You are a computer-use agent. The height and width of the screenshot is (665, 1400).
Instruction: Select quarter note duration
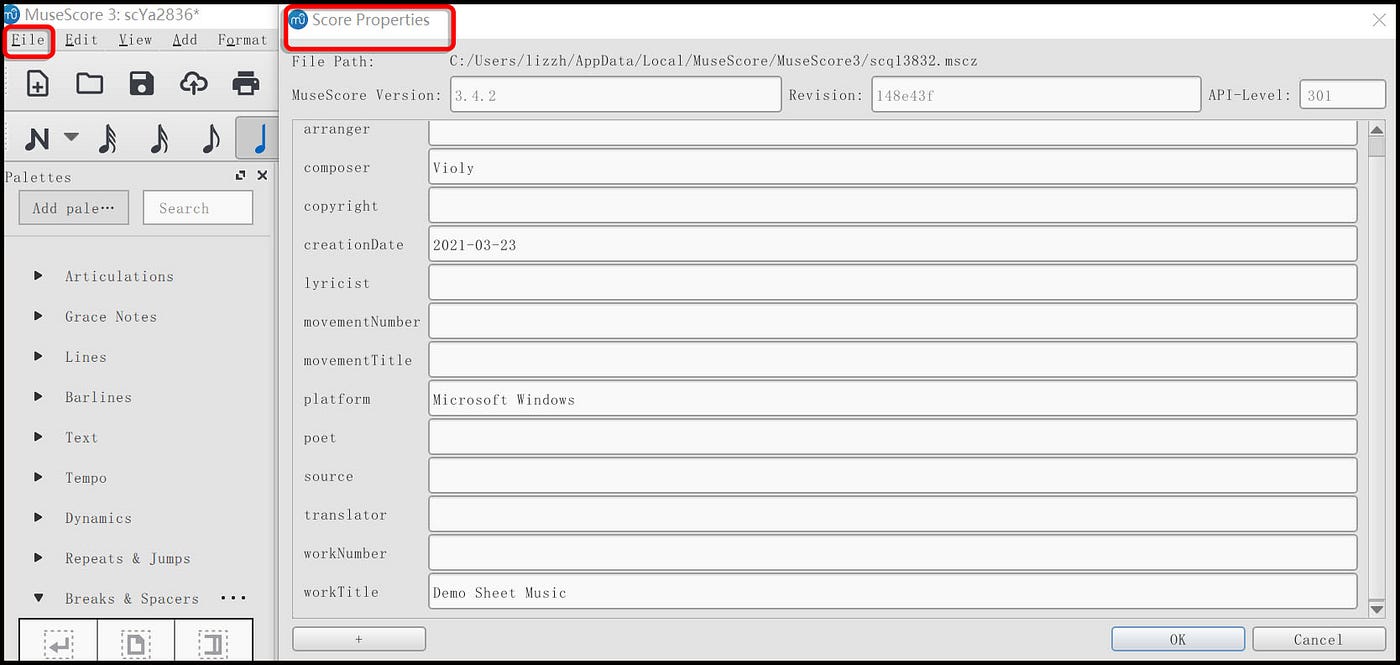coord(258,139)
